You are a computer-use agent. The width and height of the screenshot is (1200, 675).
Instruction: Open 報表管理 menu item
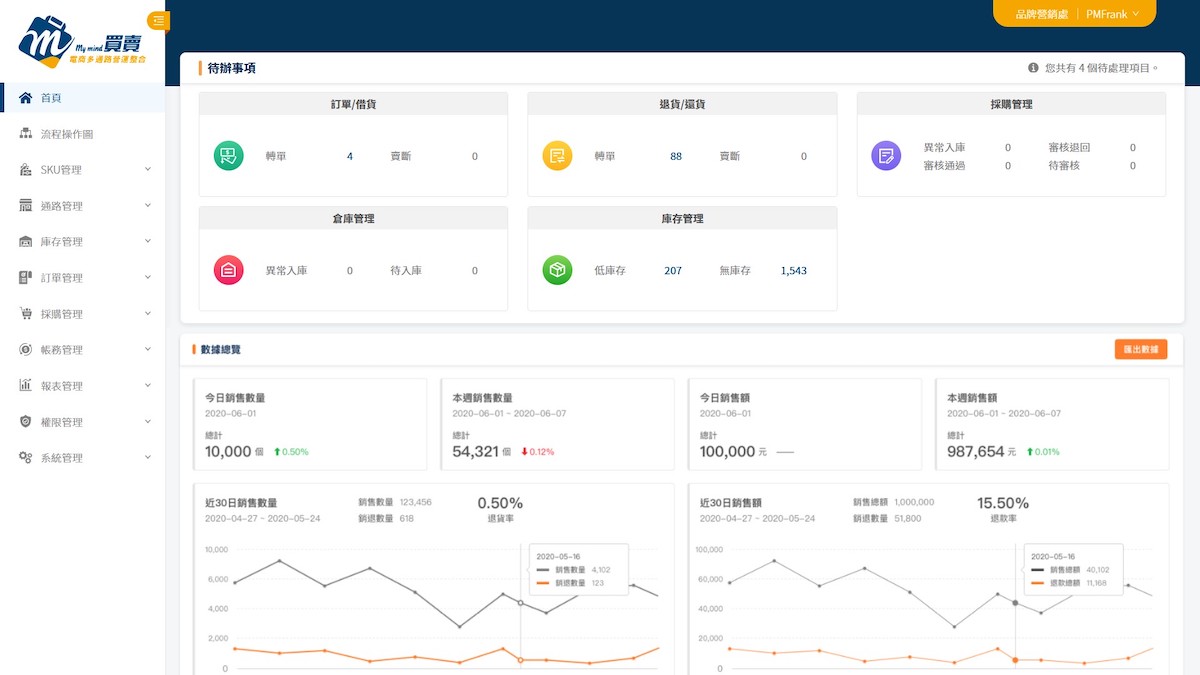click(82, 386)
